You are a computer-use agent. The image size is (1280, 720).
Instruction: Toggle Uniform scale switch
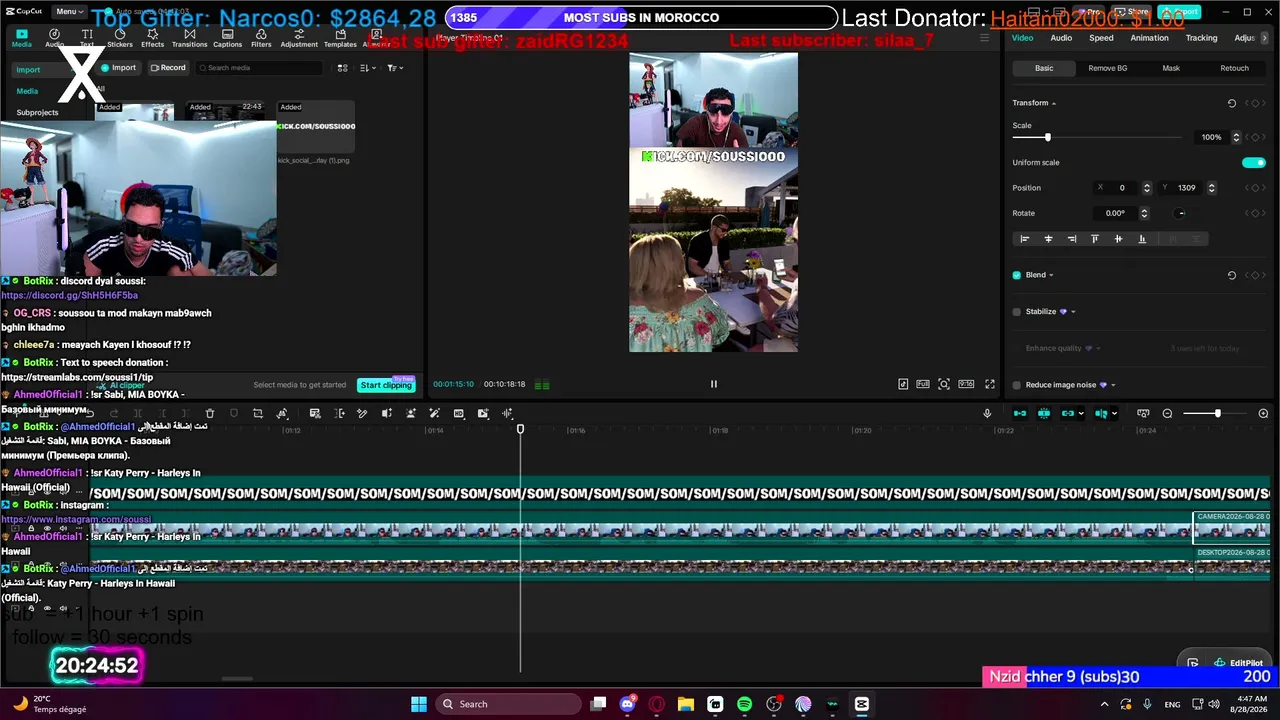click(1254, 162)
